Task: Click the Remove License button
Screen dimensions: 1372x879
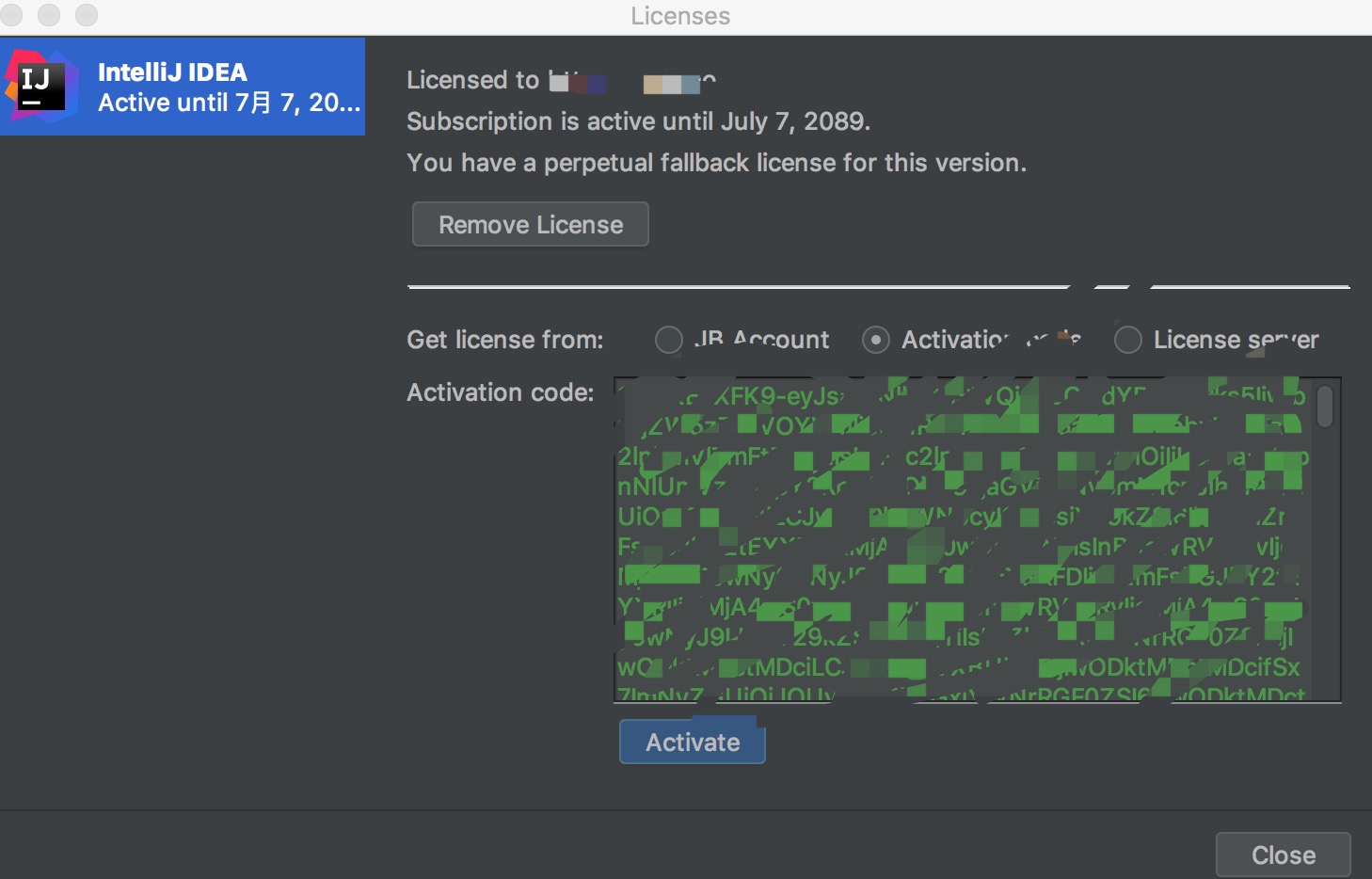Action: tap(530, 225)
